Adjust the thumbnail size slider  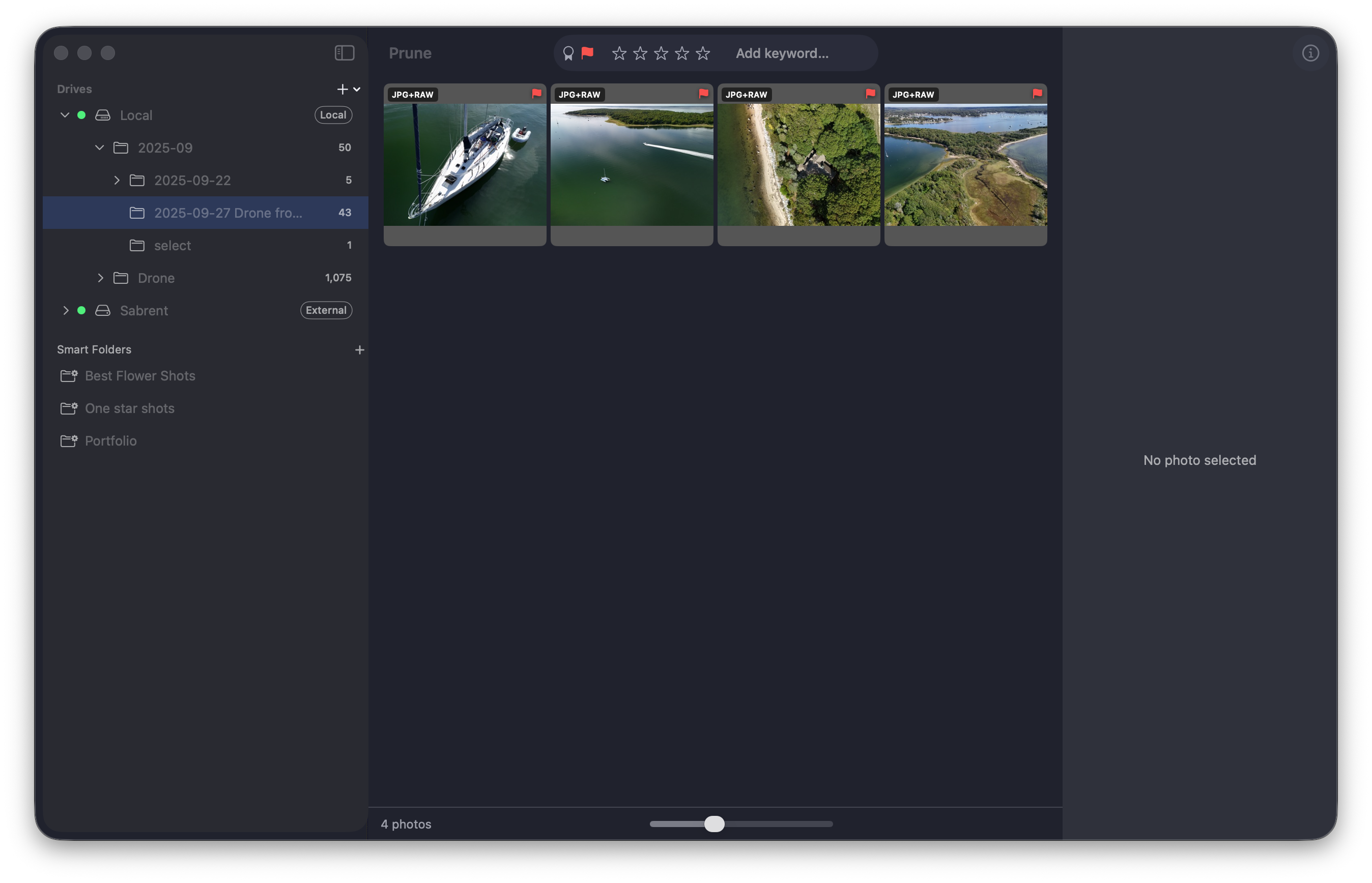pyautogui.click(x=714, y=824)
